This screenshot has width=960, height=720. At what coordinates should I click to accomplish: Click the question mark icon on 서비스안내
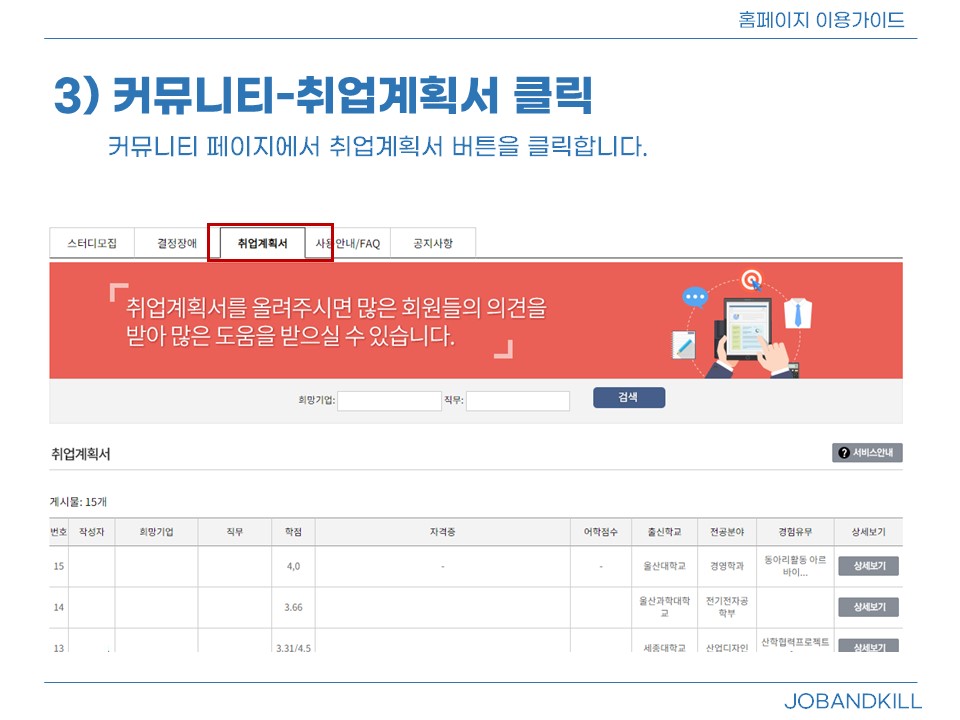(843, 453)
